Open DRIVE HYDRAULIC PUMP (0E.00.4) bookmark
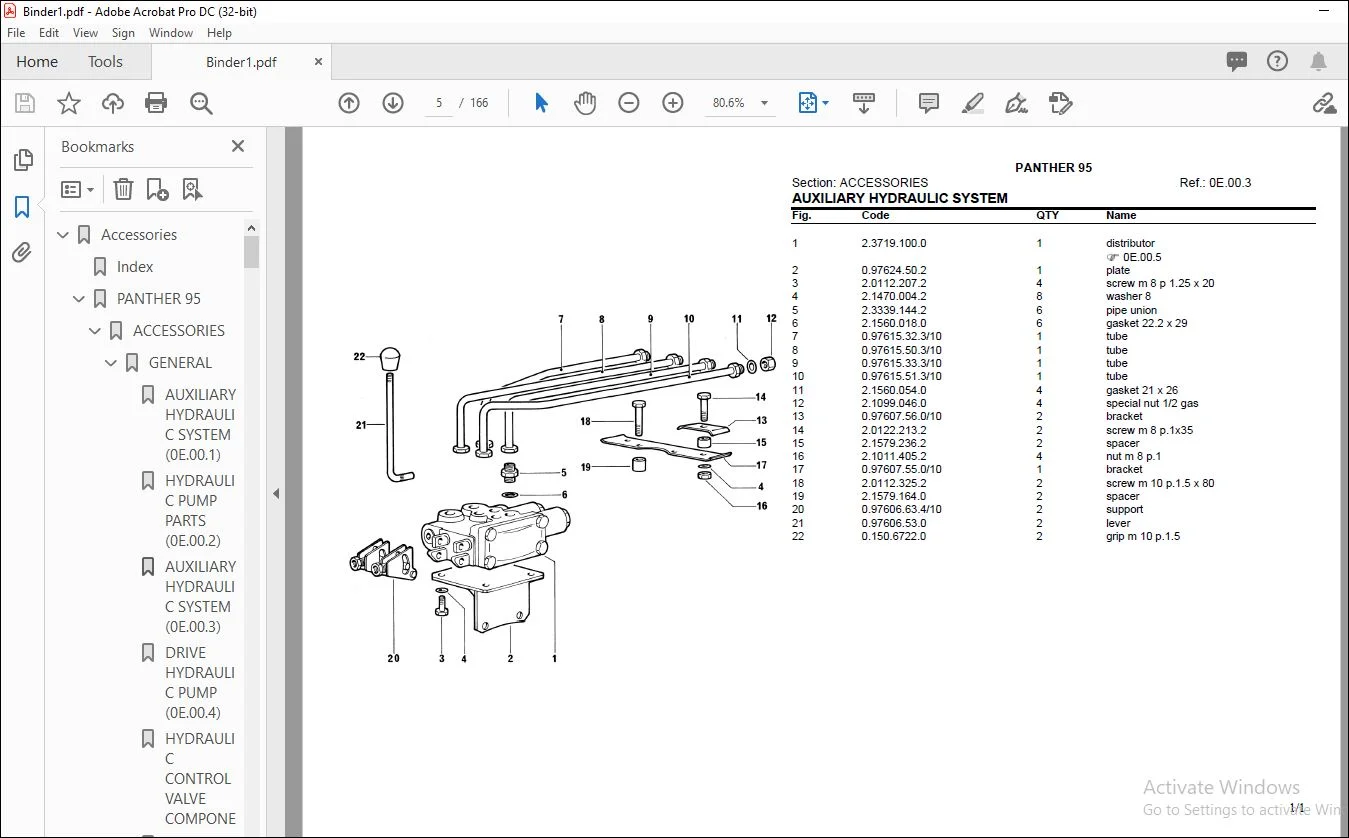The width and height of the screenshot is (1349, 838). tap(201, 683)
